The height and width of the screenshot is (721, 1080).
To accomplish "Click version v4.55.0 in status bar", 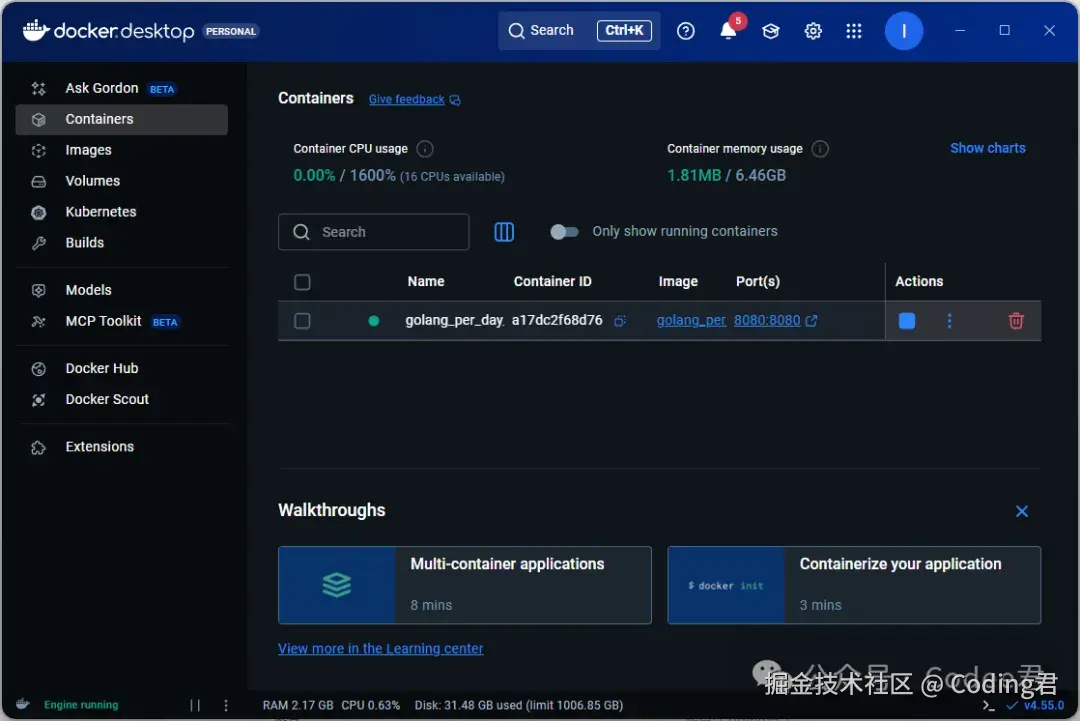I will pos(1043,705).
